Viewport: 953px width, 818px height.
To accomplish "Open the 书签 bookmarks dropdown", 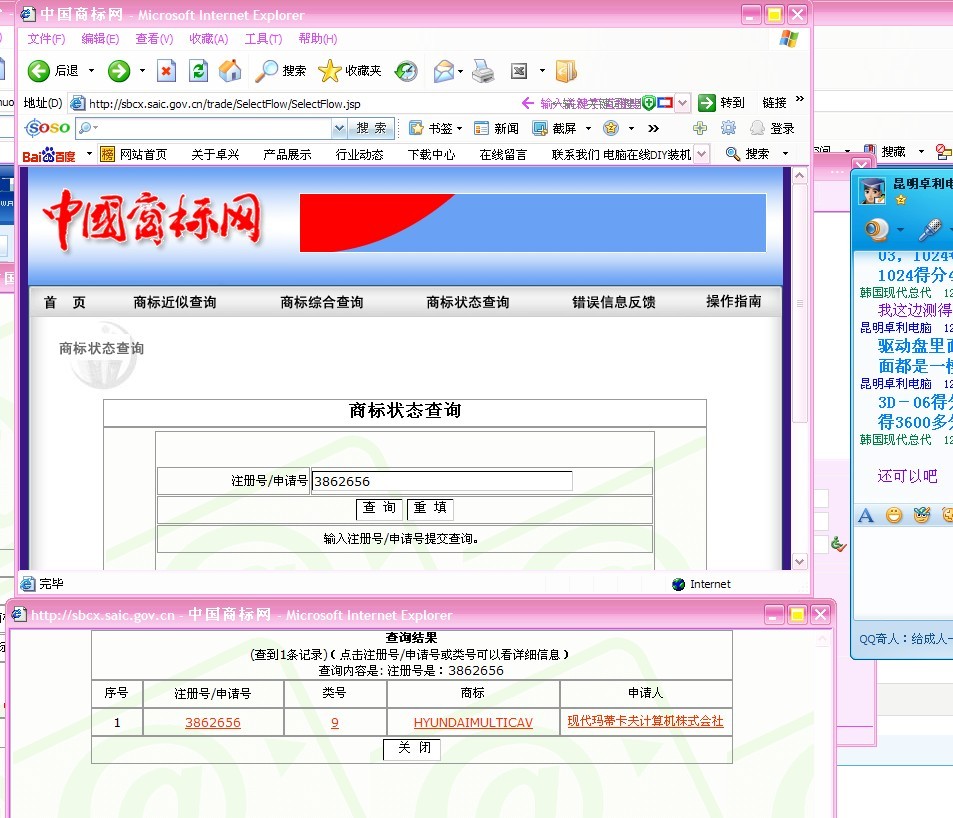I will pyautogui.click(x=459, y=128).
